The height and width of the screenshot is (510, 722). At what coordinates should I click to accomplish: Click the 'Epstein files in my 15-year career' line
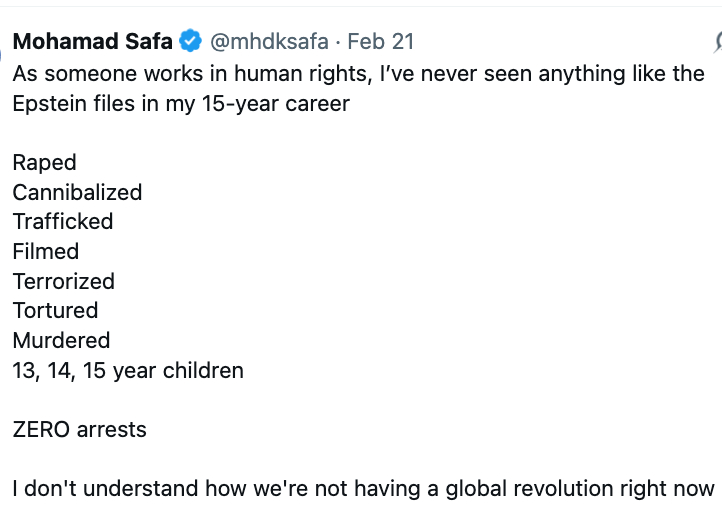(x=181, y=103)
